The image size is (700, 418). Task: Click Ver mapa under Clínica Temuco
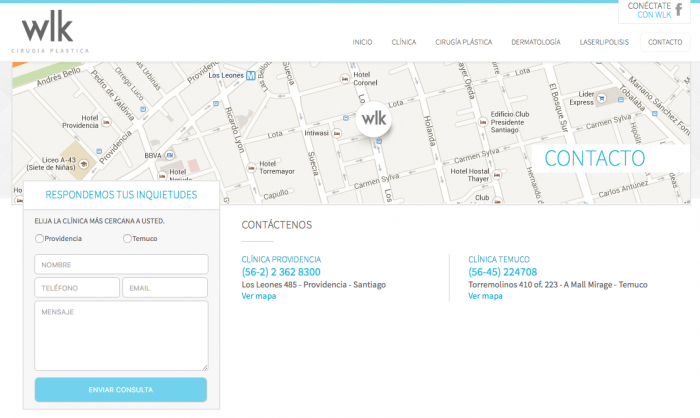(x=485, y=296)
